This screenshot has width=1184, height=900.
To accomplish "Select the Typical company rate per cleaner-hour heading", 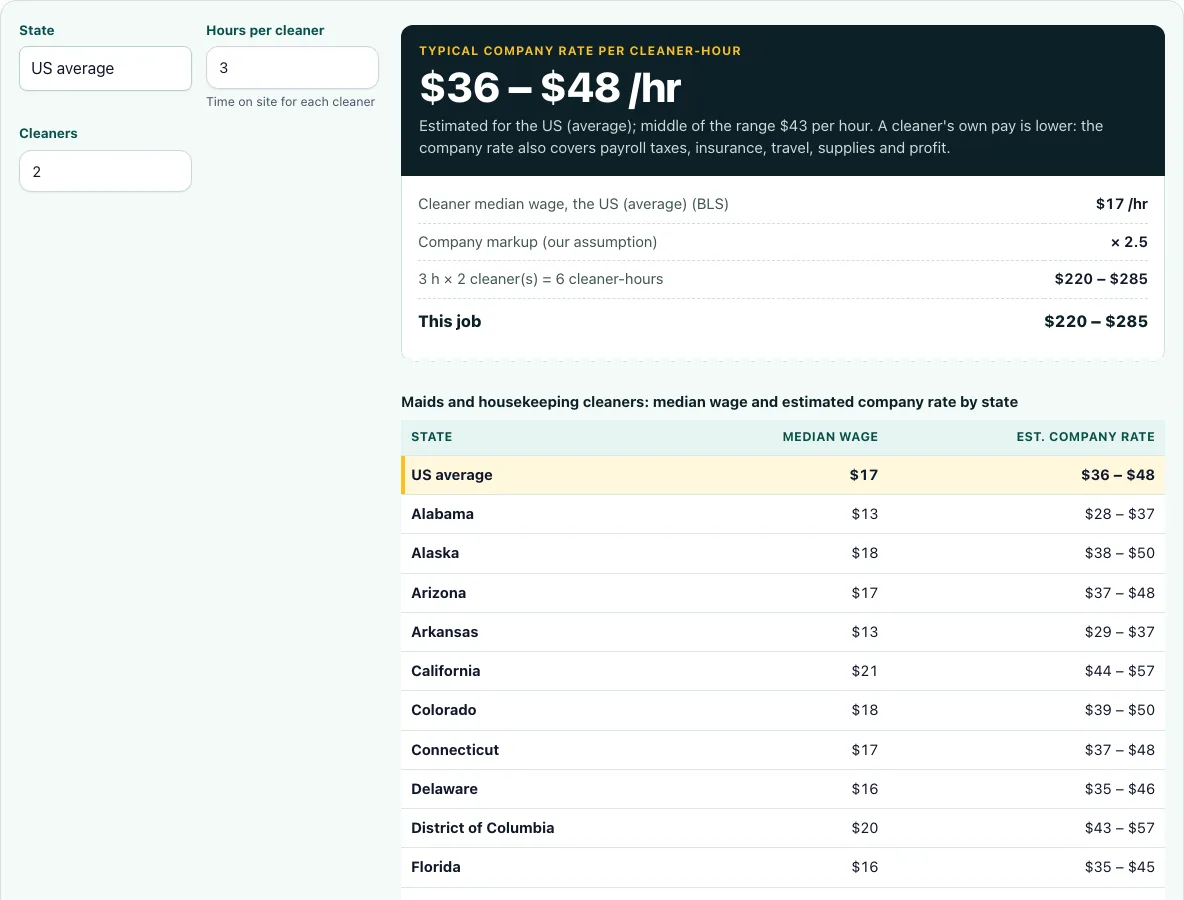I will click(580, 51).
